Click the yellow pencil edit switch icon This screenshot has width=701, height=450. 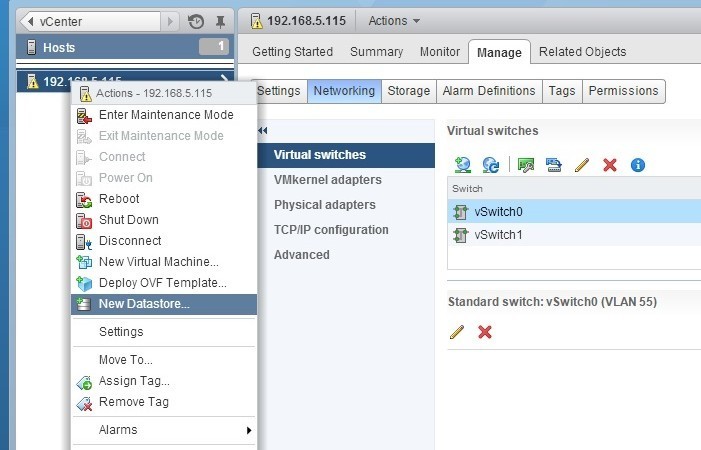[x=582, y=165]
